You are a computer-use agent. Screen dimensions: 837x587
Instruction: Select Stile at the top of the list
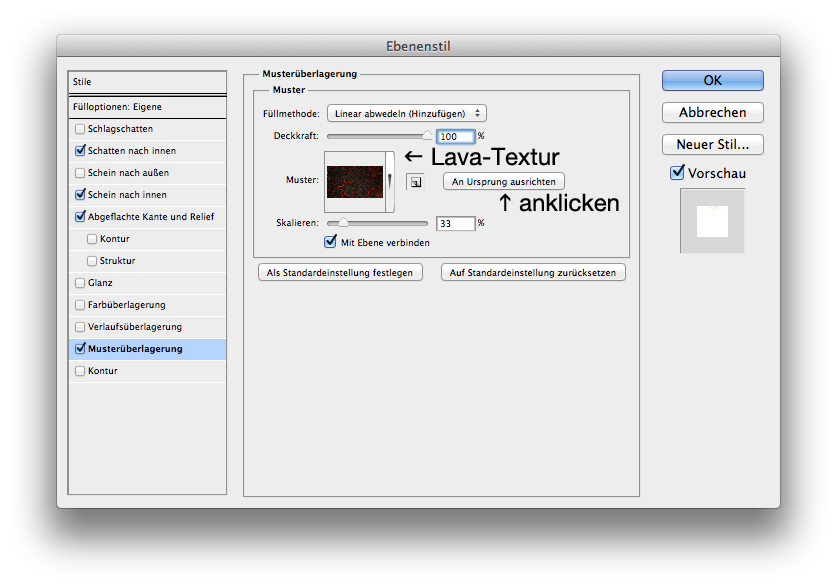tap(147, 82)
